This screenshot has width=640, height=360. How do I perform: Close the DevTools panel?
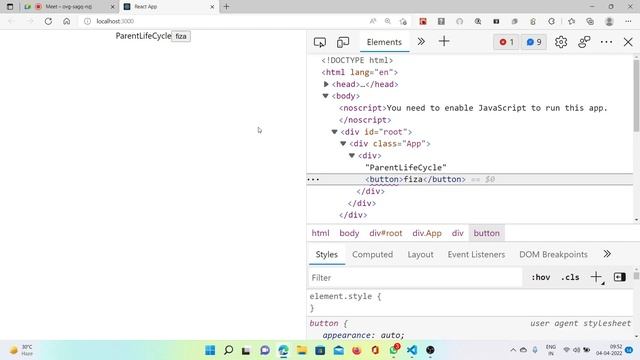point(628,42)
